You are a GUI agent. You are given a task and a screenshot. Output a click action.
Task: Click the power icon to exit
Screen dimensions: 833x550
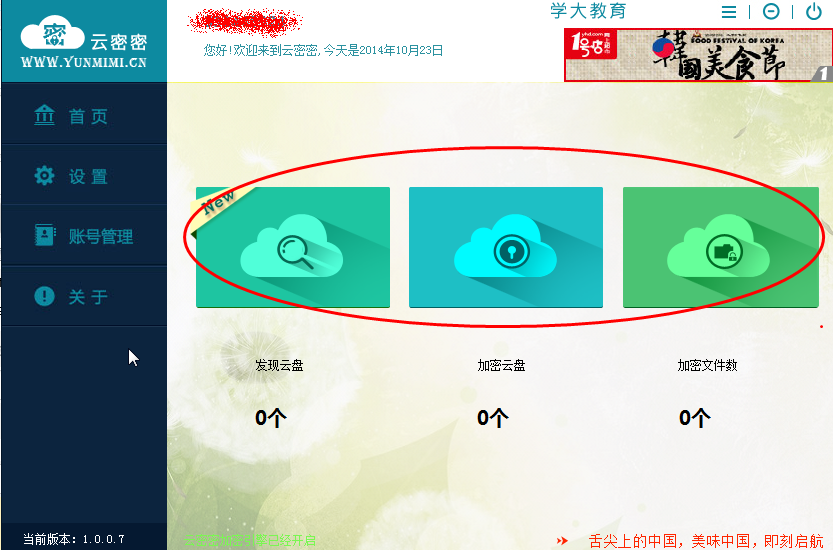click(813, 11)
